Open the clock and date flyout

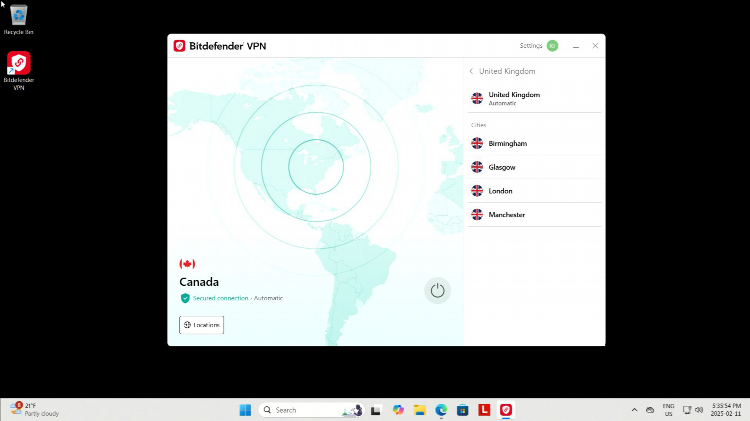(x=726, y=410)
